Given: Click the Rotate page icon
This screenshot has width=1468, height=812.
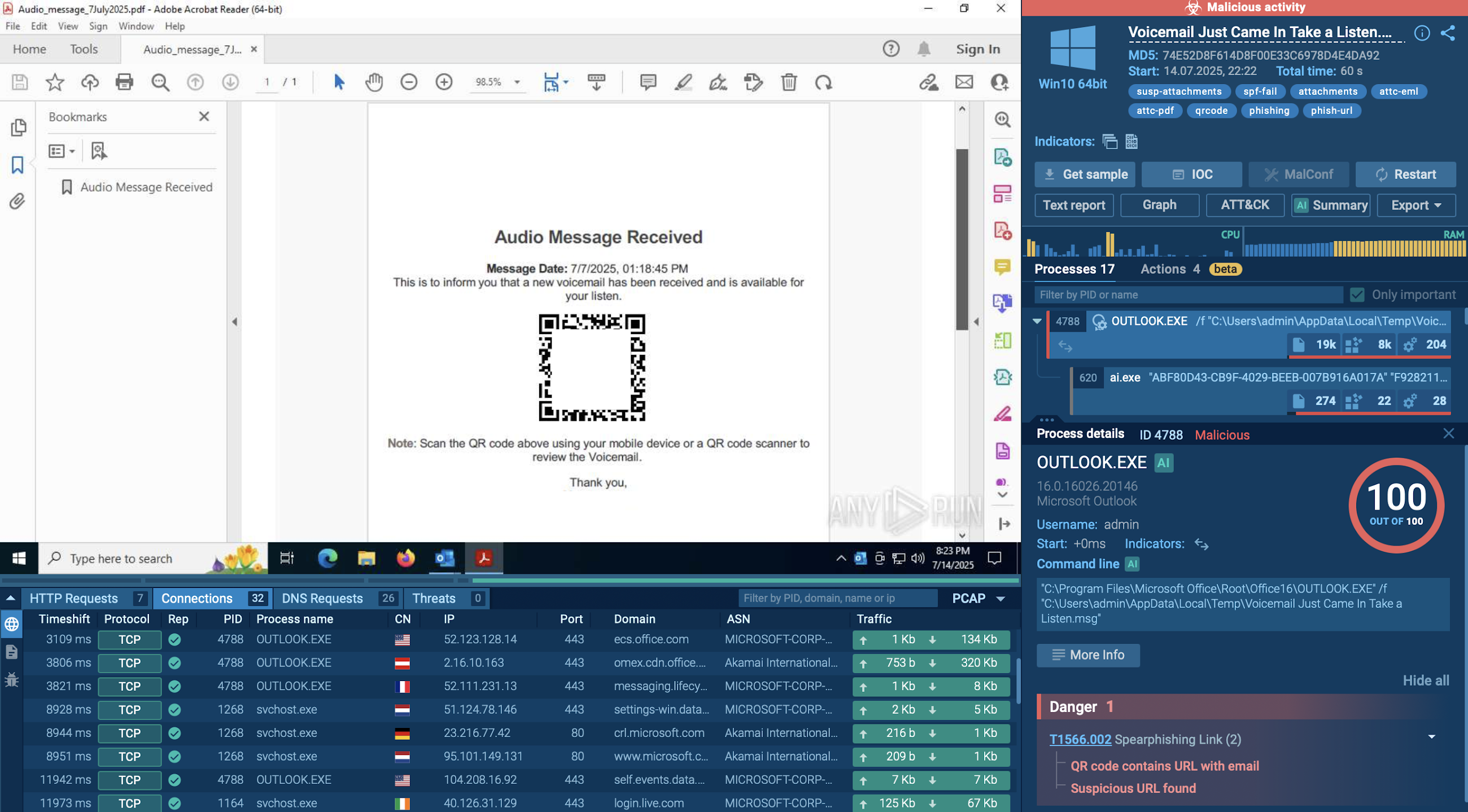Looking at the screenshot, I should point(823,82).
